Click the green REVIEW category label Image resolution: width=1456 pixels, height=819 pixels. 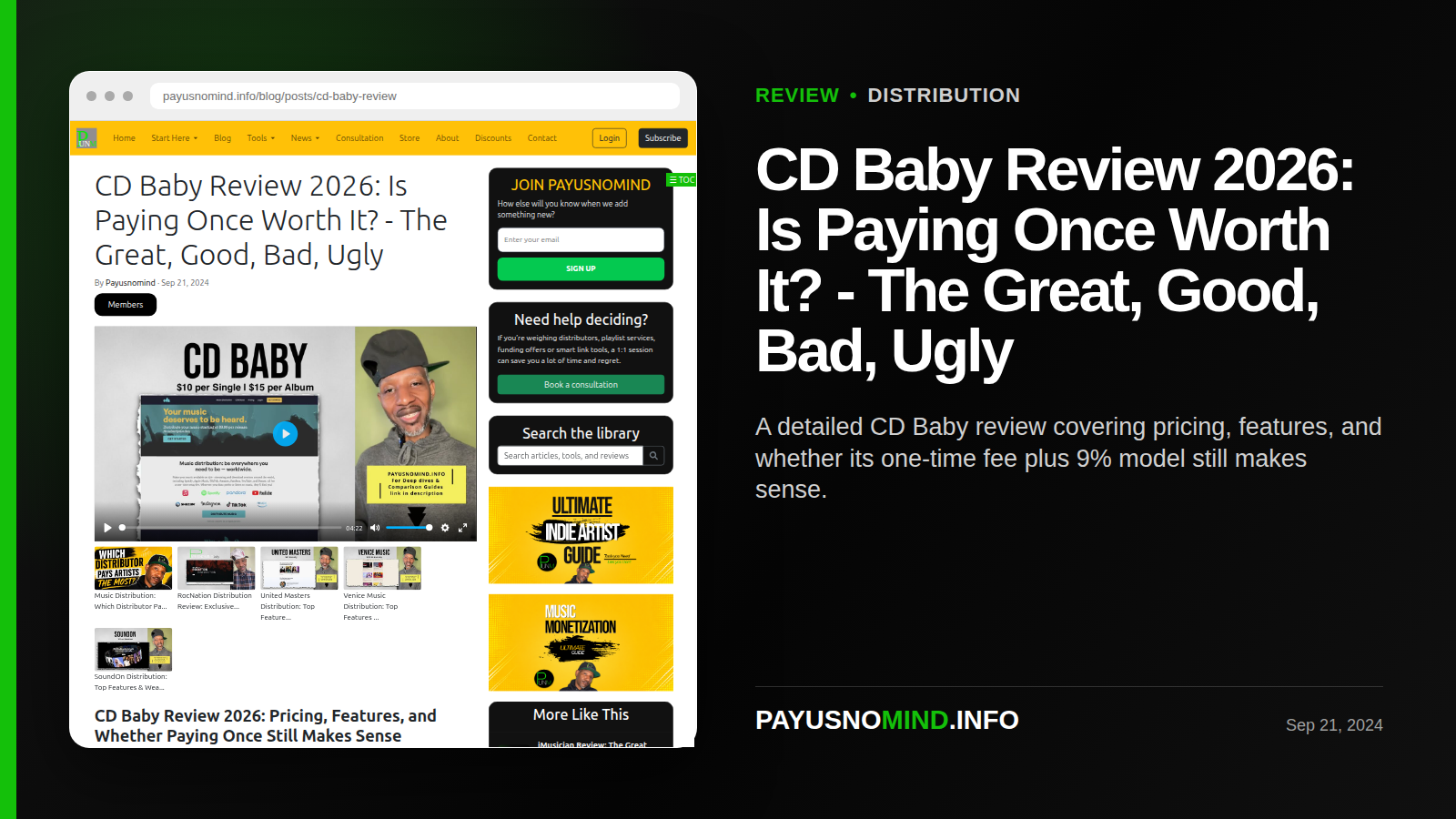[x=797, y=96]
